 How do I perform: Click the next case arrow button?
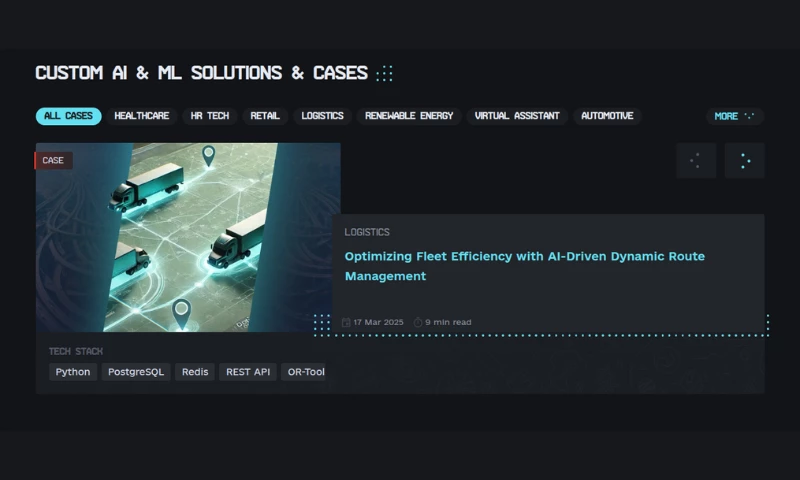[x=744, y=161]
